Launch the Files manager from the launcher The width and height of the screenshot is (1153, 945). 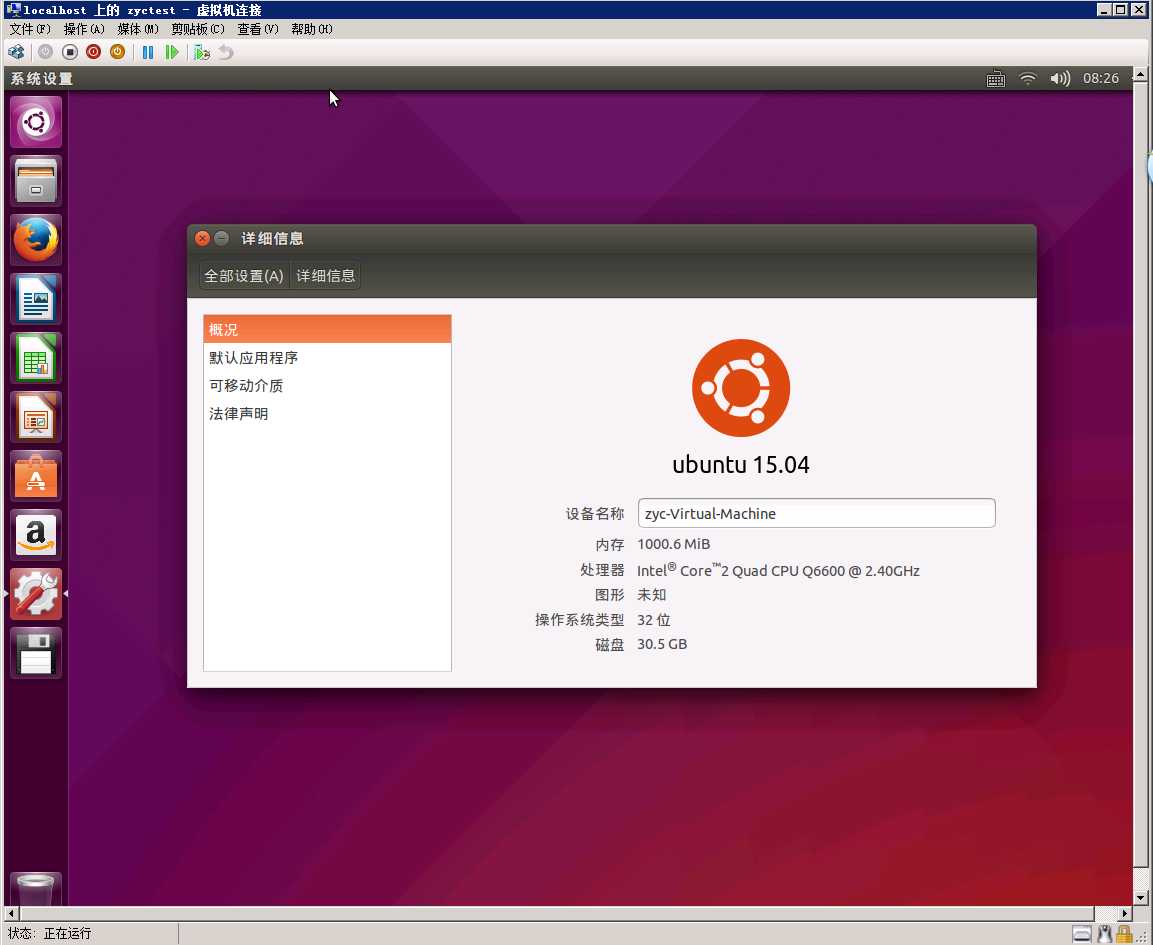point(36,181)
